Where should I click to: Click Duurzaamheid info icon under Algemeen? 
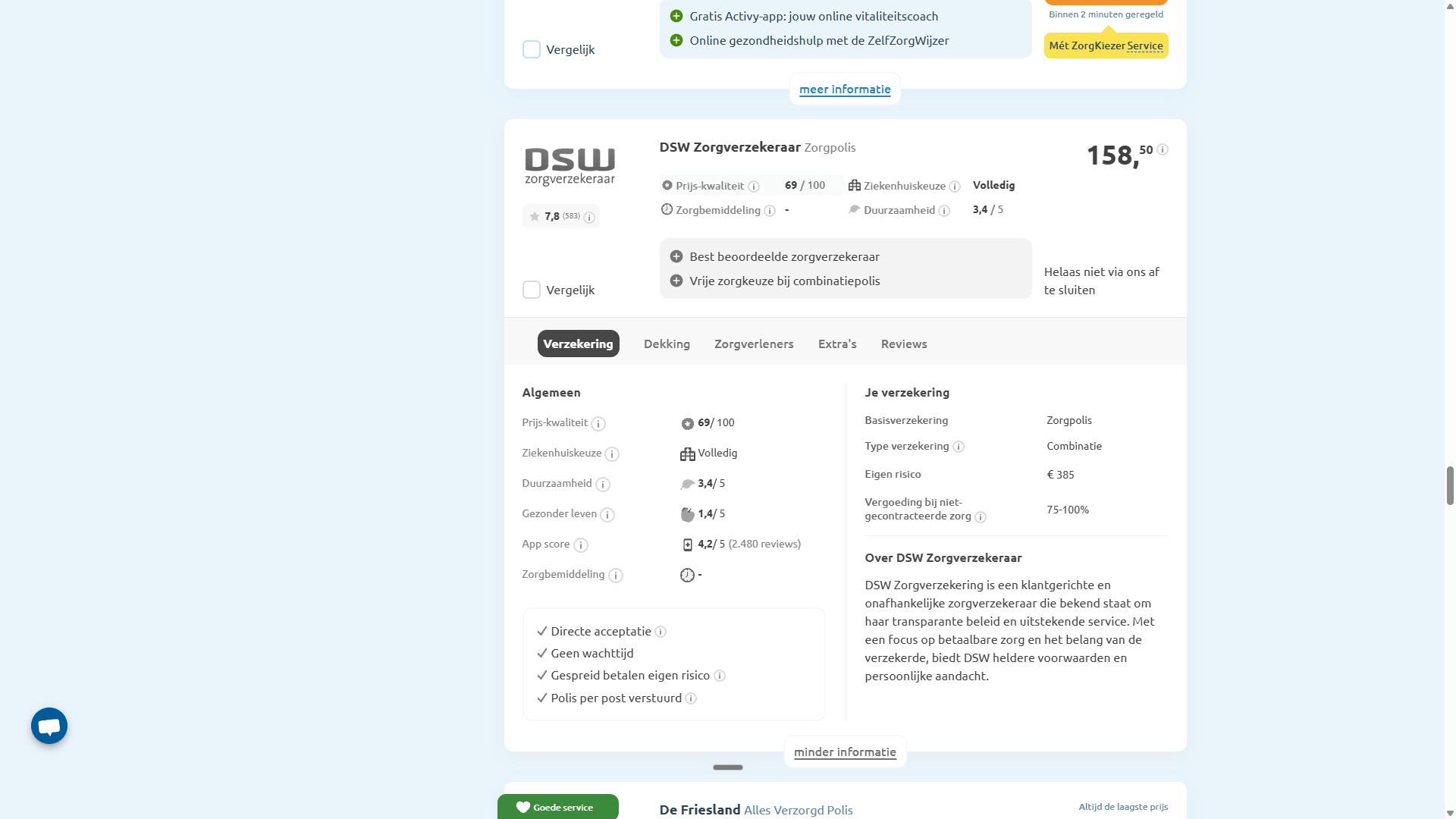pos(603,485)
